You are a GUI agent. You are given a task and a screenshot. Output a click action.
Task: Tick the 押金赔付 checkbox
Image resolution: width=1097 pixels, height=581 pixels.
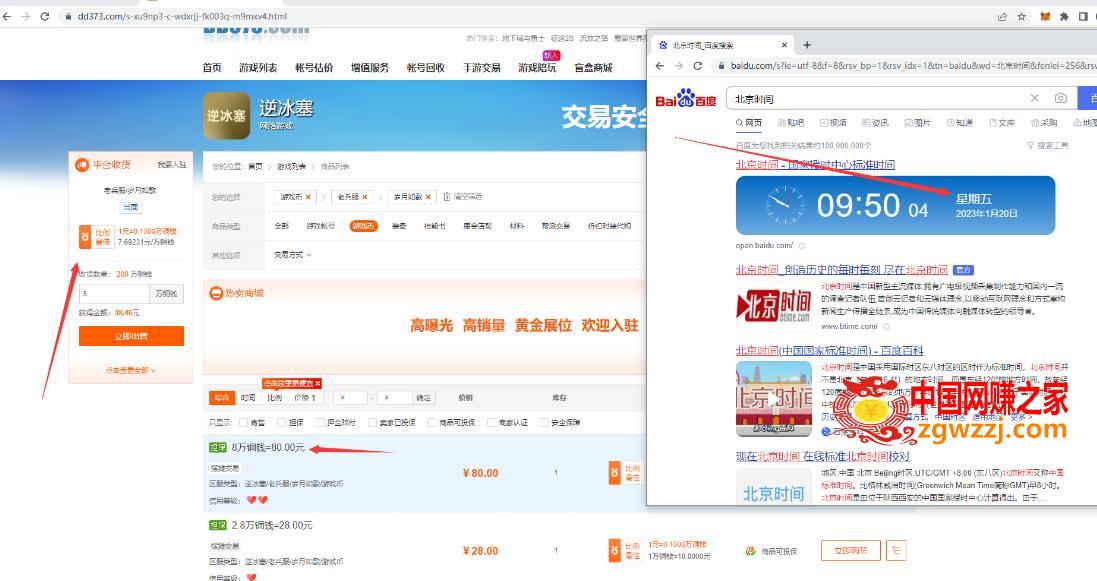[x=320, y=423]
